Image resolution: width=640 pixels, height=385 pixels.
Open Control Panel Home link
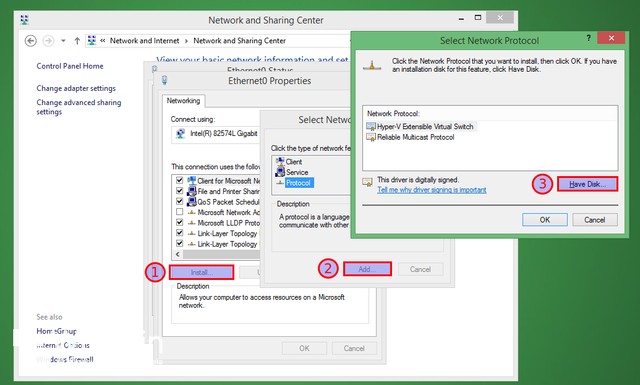point(70,66)
